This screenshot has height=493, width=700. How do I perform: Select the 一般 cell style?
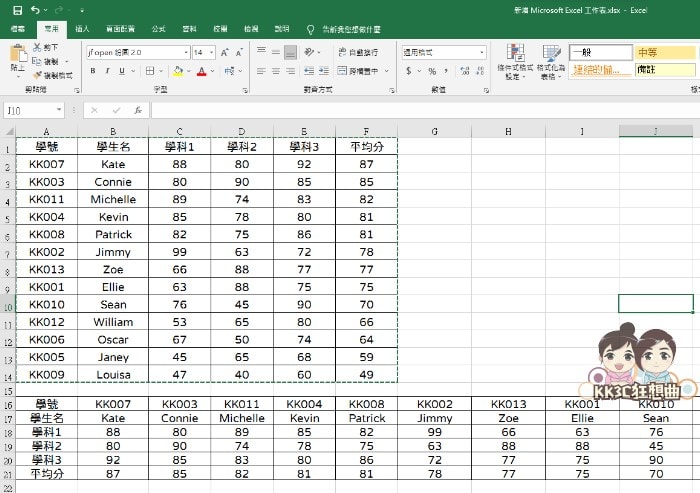pos(601,52)
